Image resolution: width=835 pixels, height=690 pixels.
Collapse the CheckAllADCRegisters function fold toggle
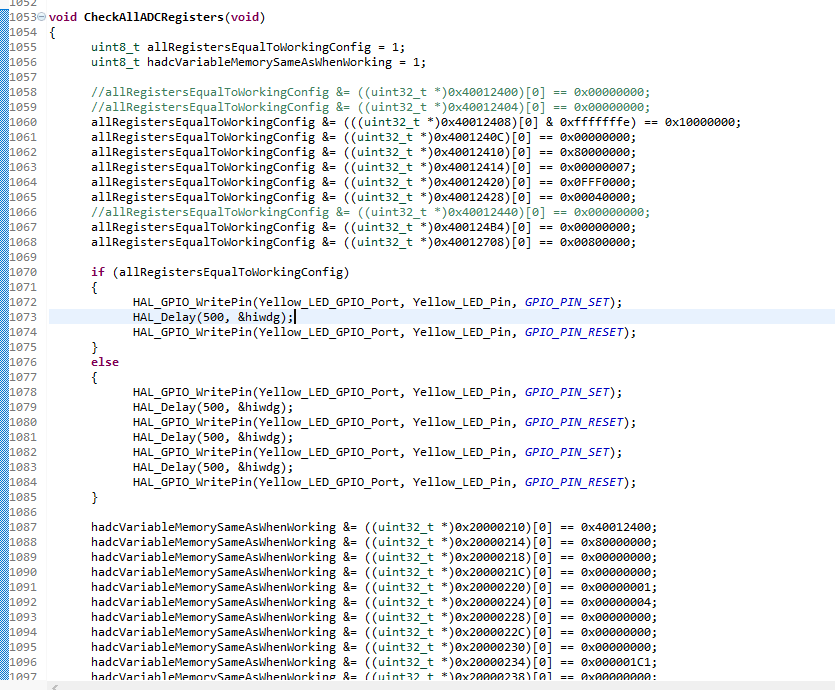pyautogui.click(x=41, y=18)
